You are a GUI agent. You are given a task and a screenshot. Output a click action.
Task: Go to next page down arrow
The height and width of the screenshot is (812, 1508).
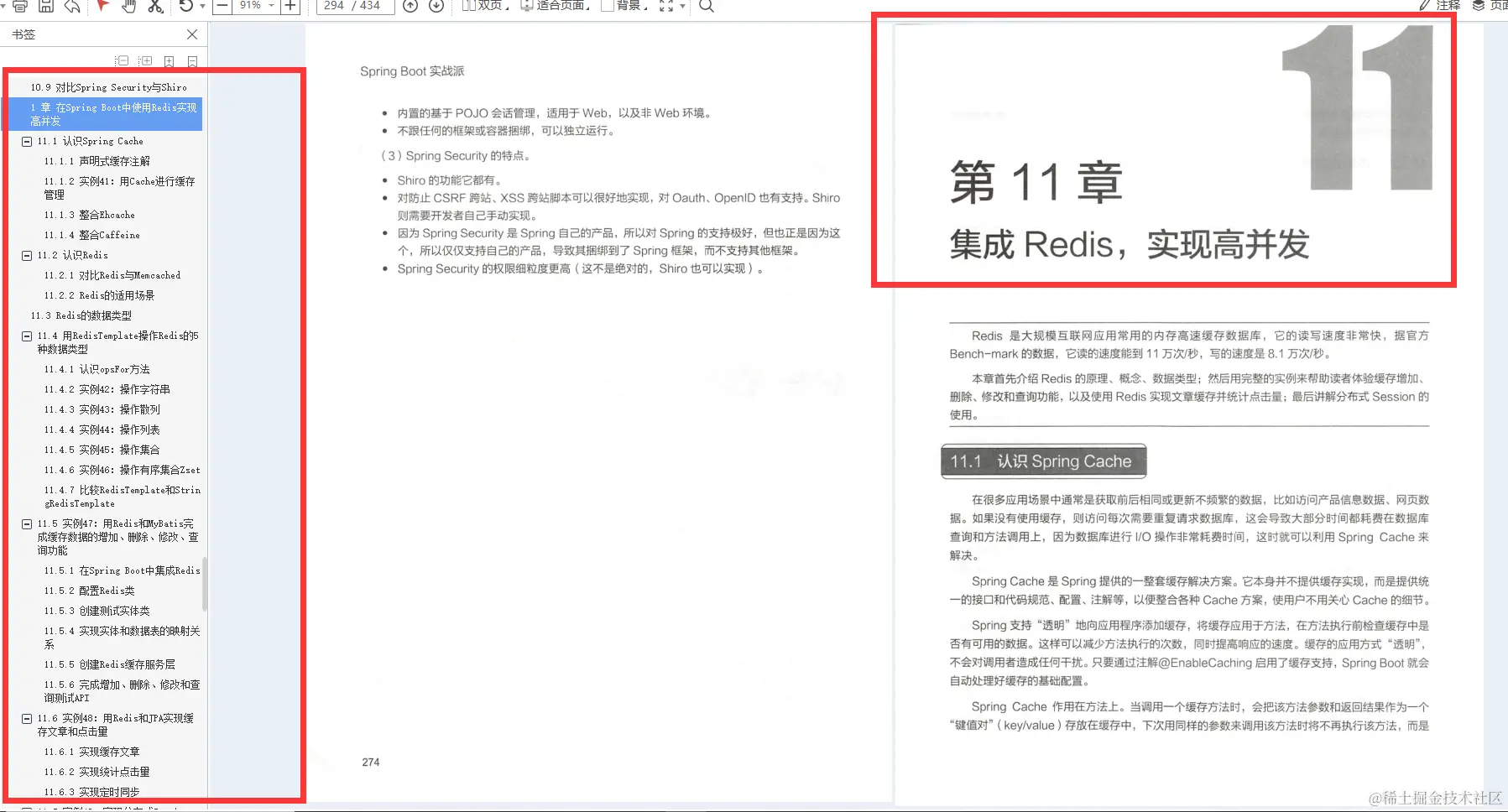click(x=436, y=6)
